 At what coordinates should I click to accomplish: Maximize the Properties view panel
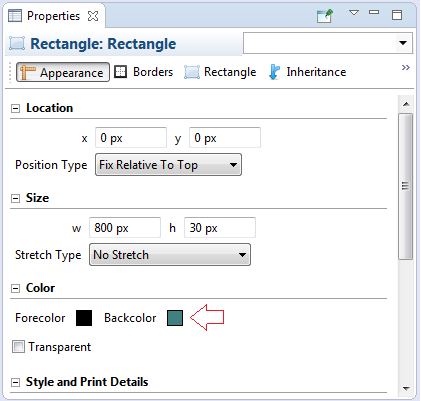click(397, 15)
